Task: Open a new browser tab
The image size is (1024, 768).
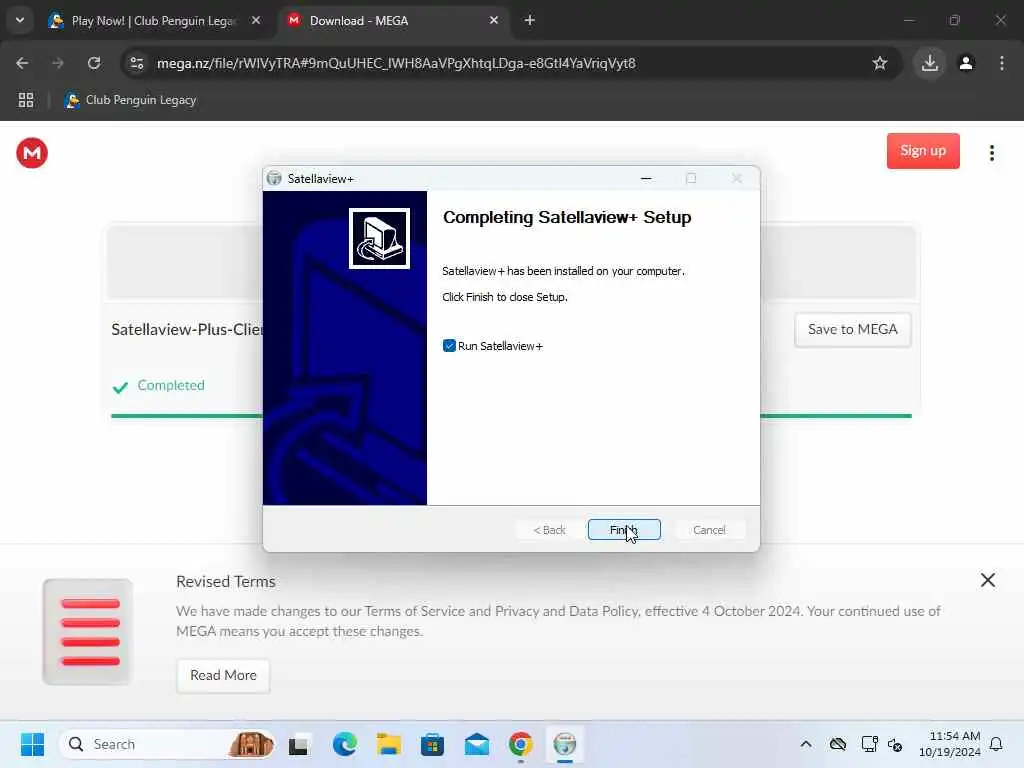Action: point(530,21)
